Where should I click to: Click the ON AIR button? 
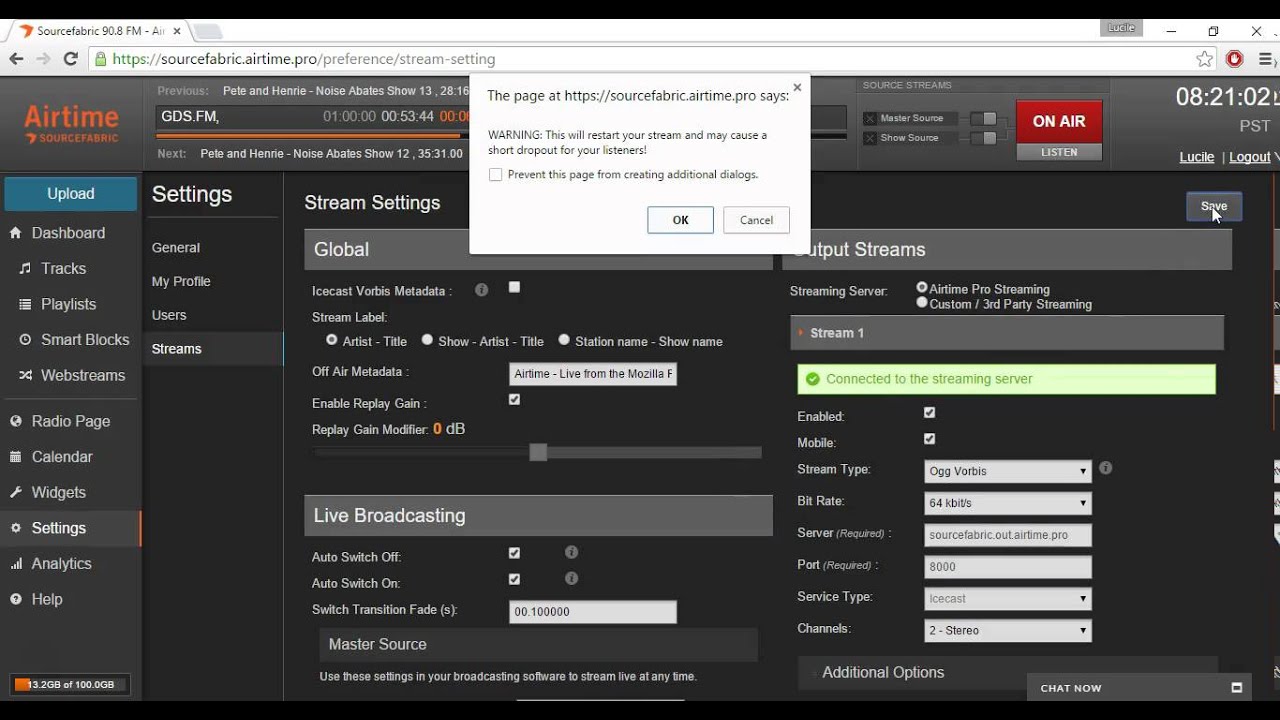(1059, 122)
